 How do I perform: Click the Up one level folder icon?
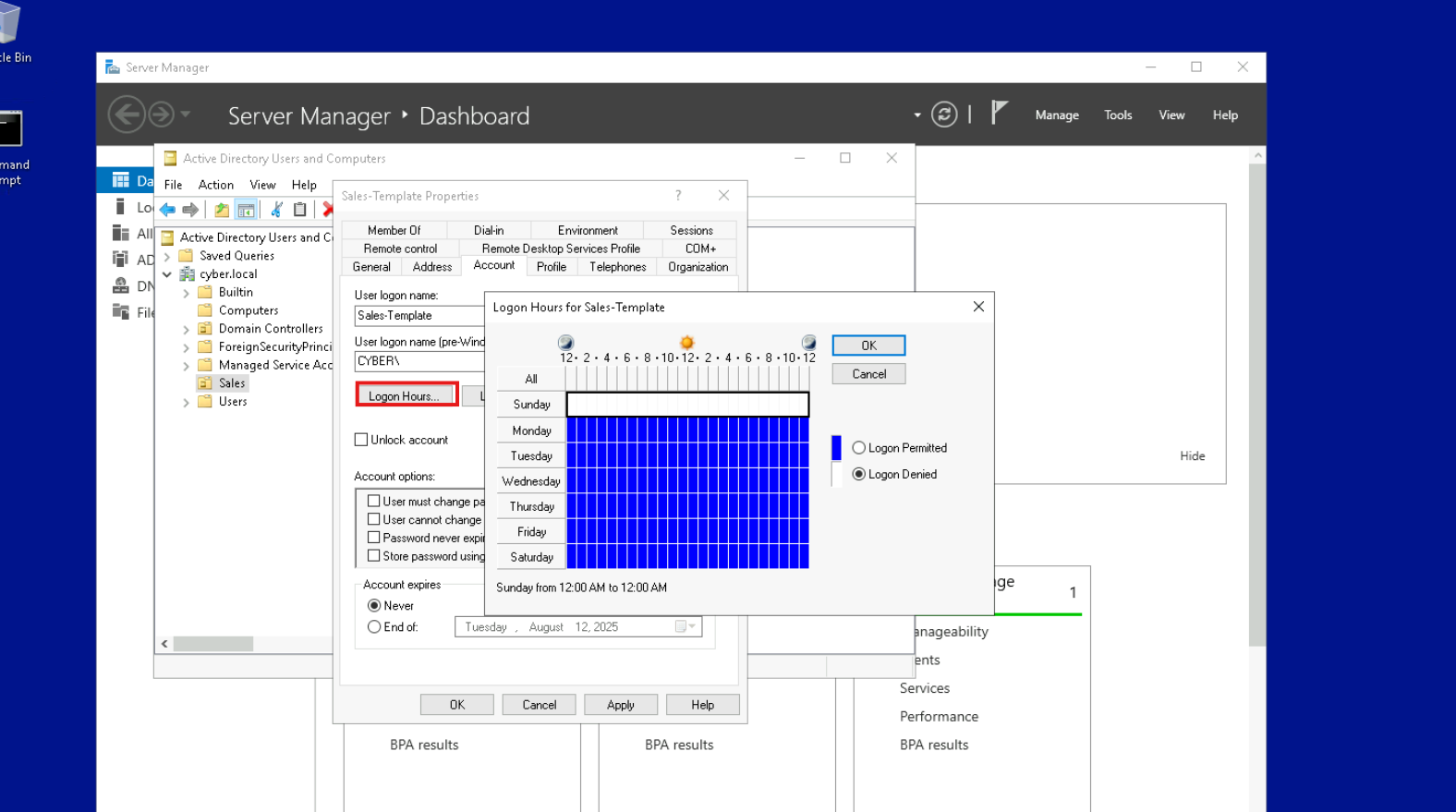(x=222, y=210)
